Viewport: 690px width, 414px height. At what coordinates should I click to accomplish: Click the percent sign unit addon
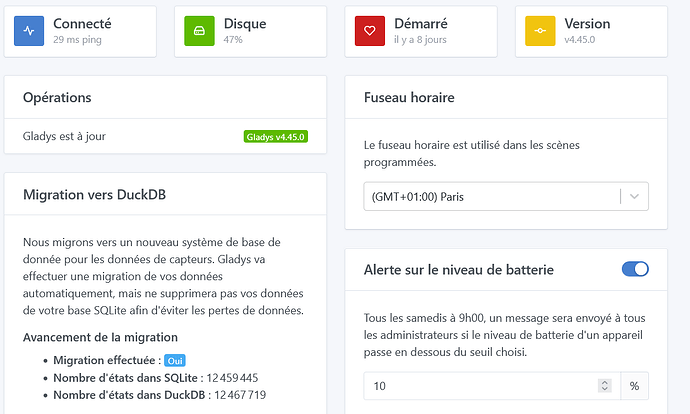pyautogui.click(x=634, y=386)
